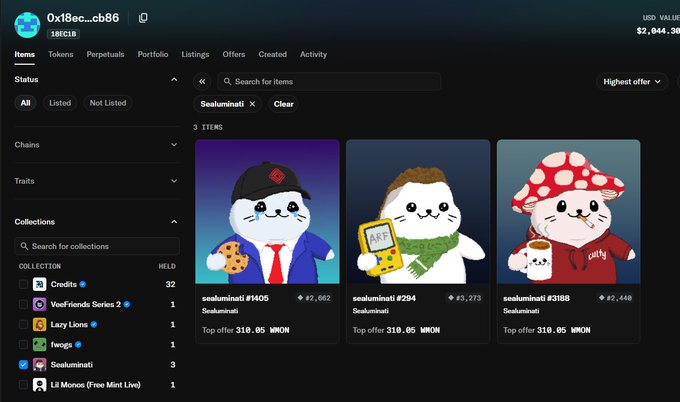
Task: Click the Sealuminati collection icon
Action: click(x=39, y=365)
